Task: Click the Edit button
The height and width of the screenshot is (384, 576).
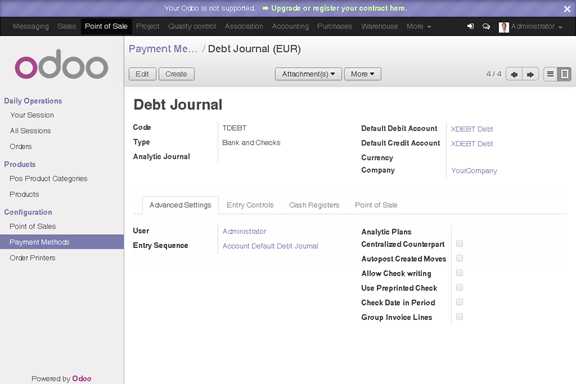Action: [x=142, y=74]
